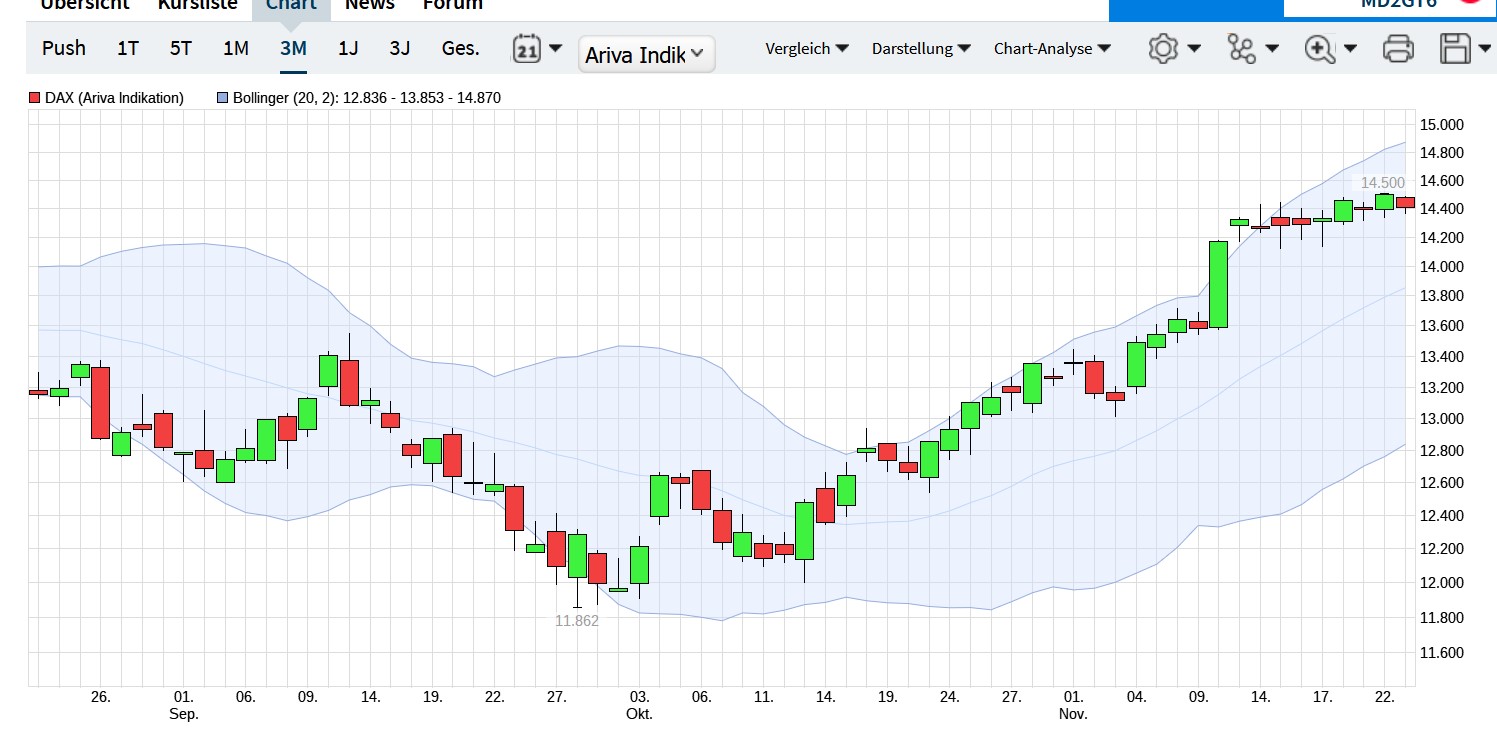1497x735 pixels.
Task: Select the Push real-time timeframe
Action: (64, 48)
